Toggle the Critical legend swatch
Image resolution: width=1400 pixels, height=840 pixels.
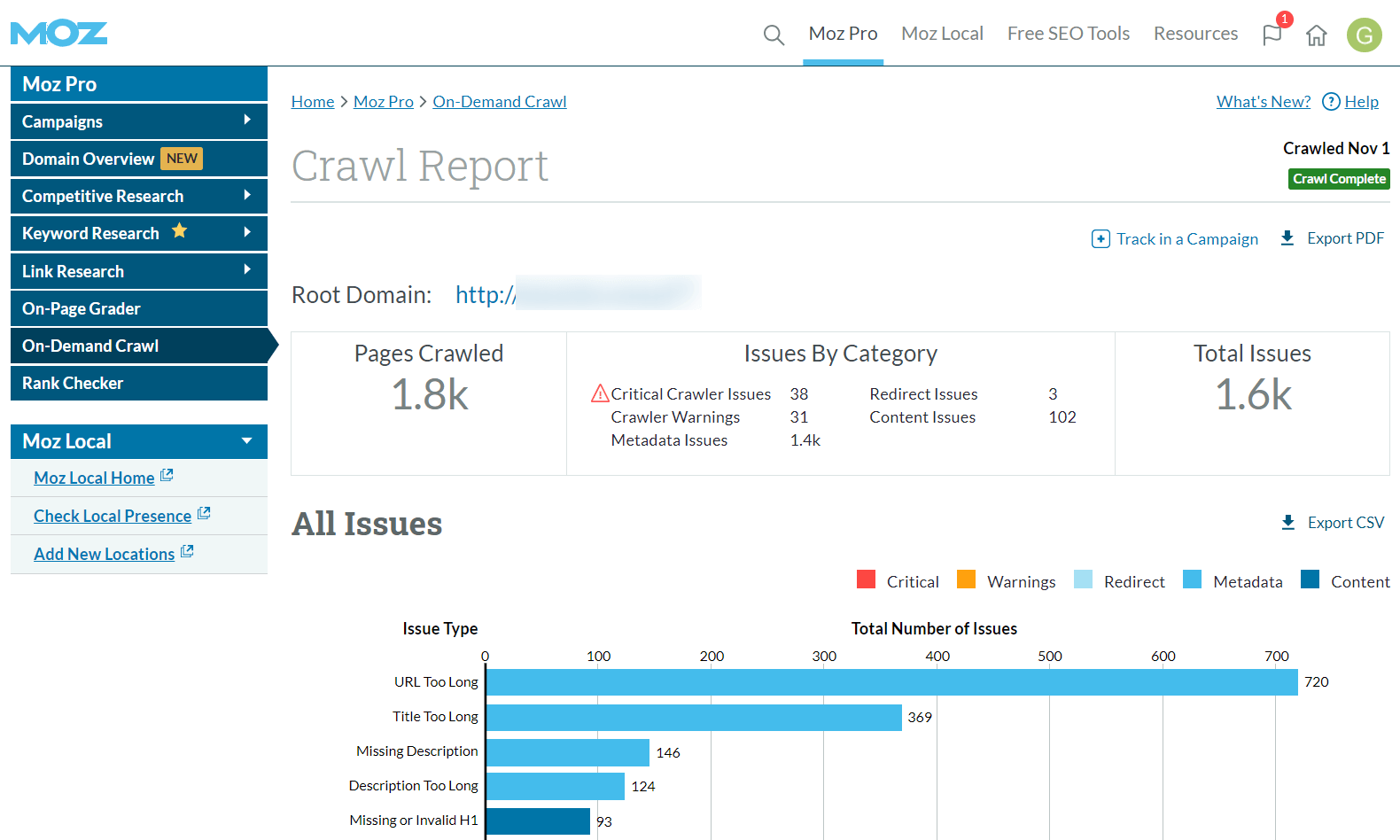coord(867,580)
